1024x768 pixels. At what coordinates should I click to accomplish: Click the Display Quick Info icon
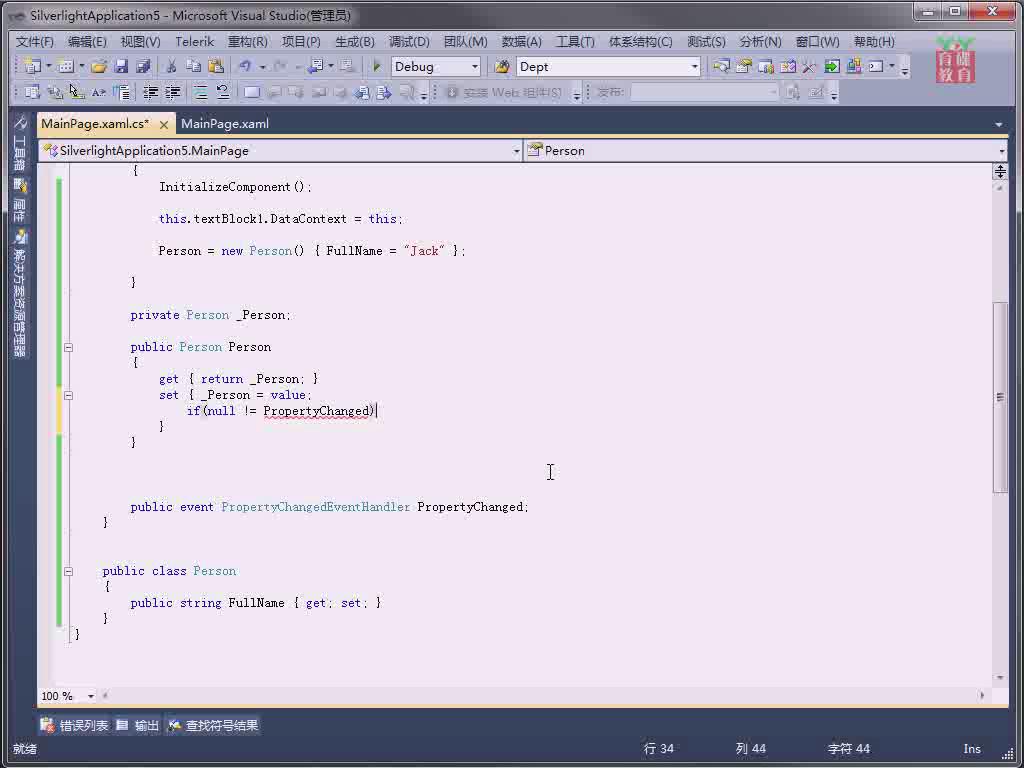(76, 92)
